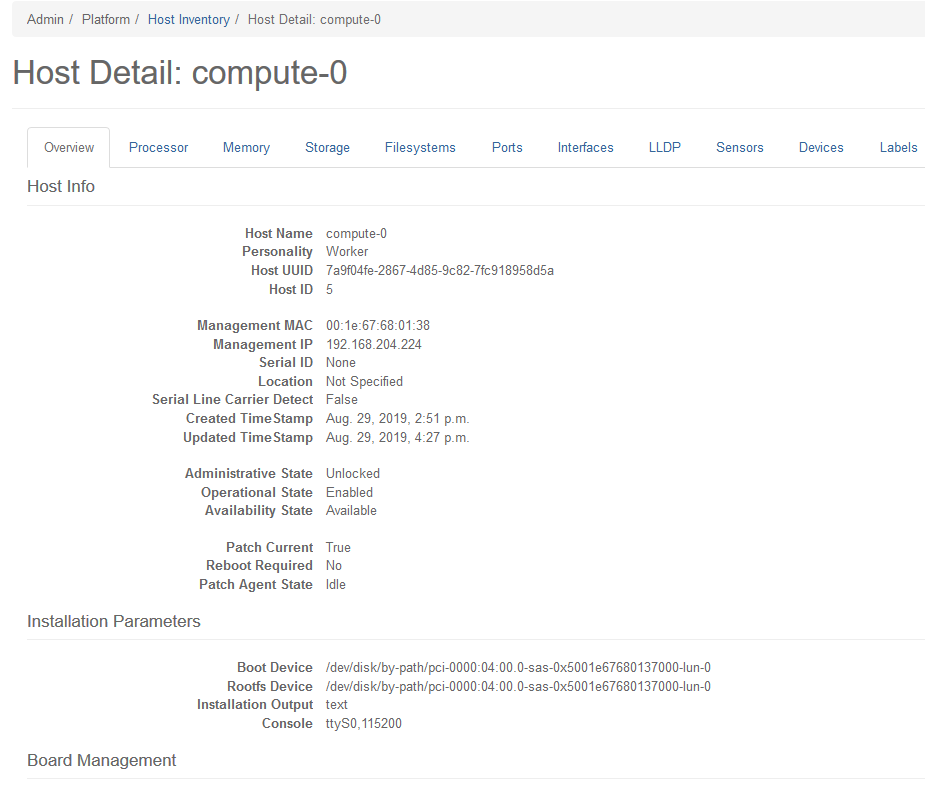
Task: Navigate to Host Inventory breadcrumb link
Action: point(188,19)
